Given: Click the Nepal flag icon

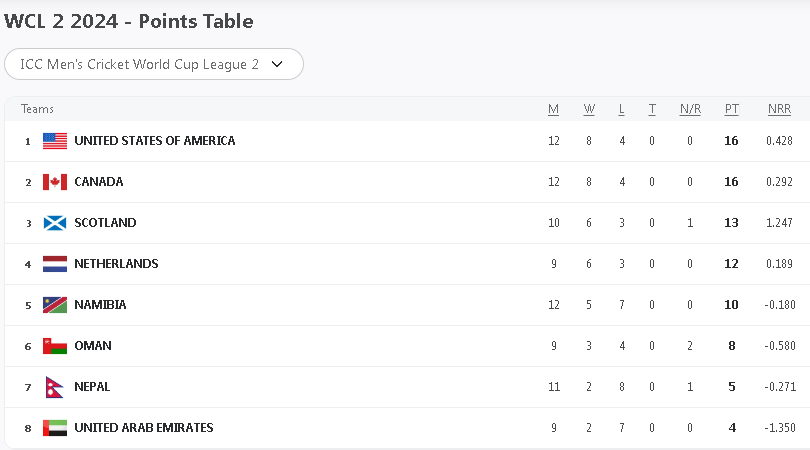Looking at the screenshot, I should click(x=54, y=387).
